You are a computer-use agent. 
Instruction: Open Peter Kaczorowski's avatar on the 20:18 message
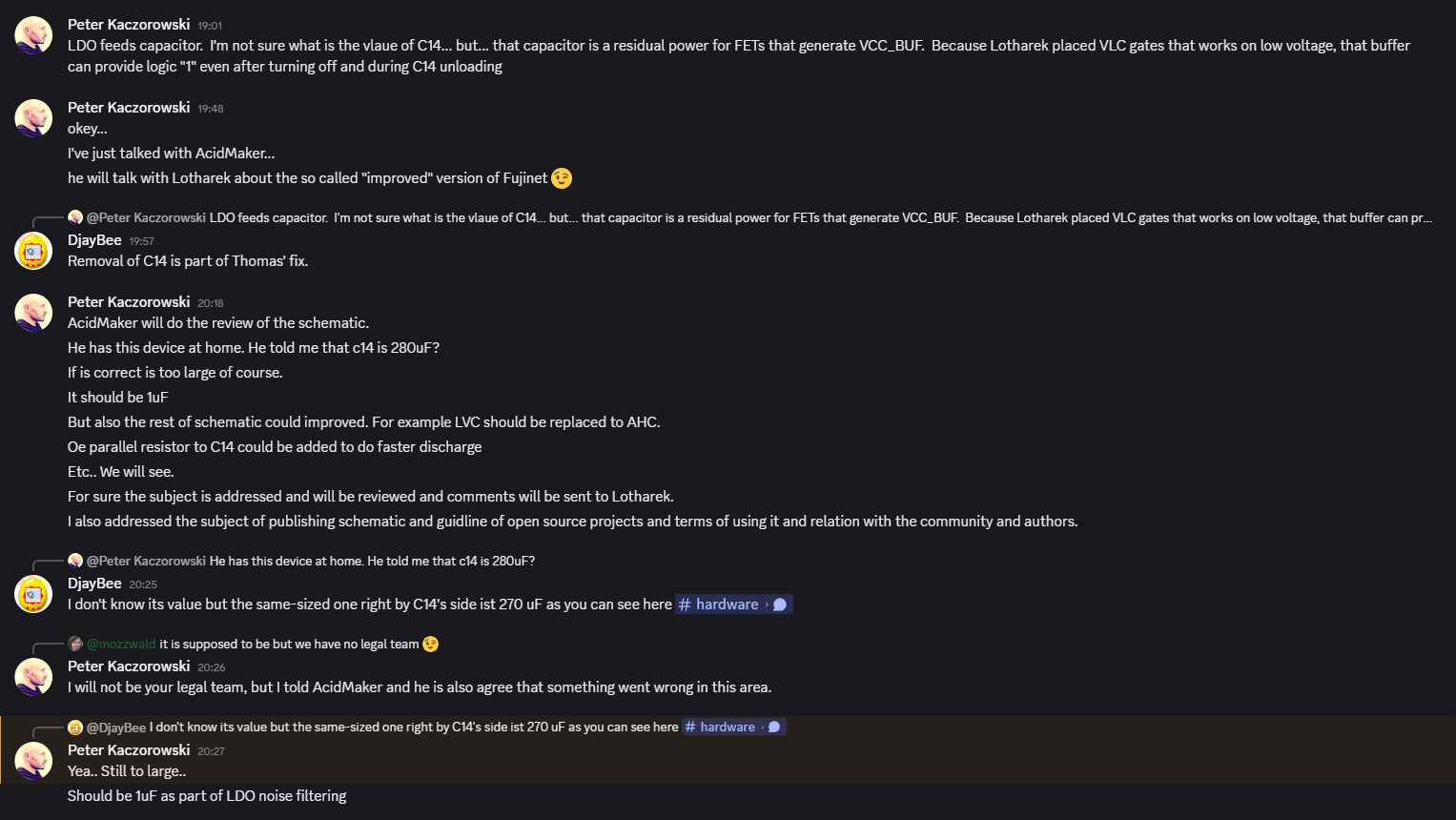coord(33,313)
